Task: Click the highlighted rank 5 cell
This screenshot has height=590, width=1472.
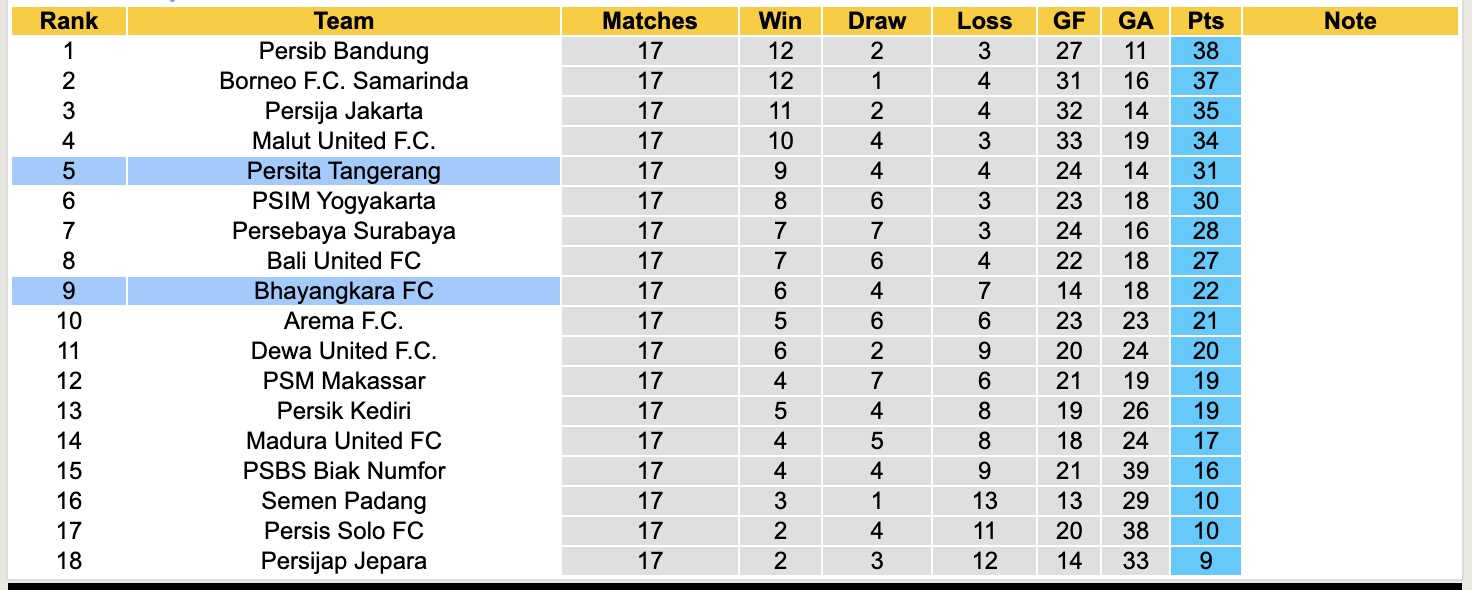Action: point(69,171)
